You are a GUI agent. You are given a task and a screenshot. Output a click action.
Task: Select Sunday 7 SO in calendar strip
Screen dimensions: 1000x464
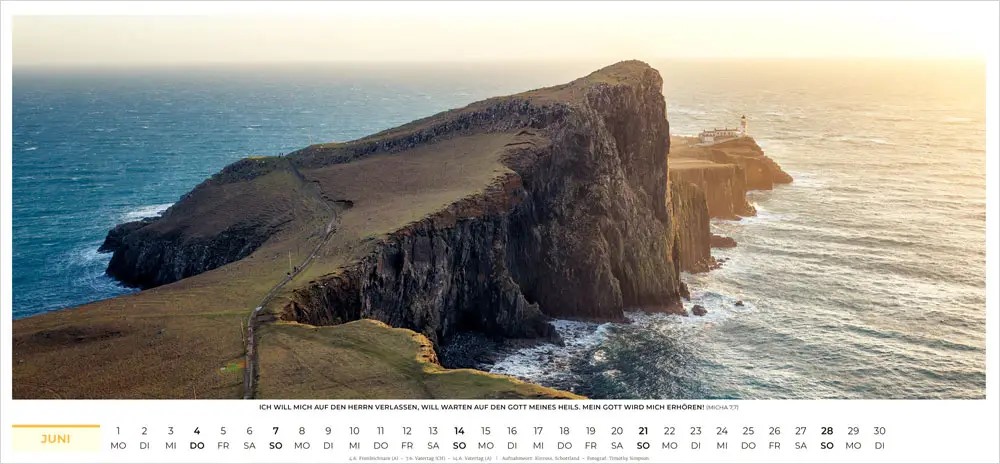(x=276, y=438)
